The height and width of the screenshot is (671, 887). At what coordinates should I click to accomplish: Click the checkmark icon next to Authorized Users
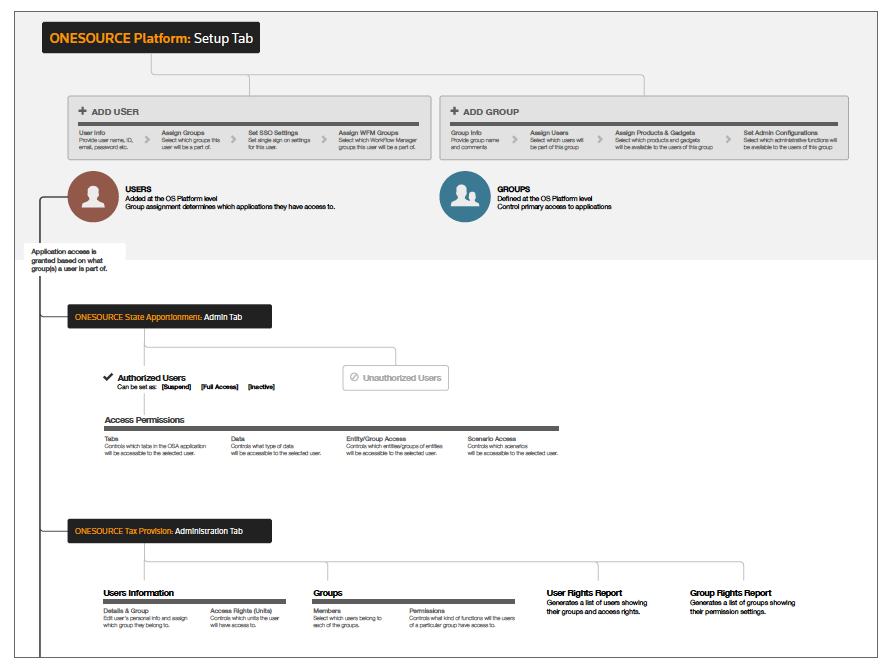point(108,377)
